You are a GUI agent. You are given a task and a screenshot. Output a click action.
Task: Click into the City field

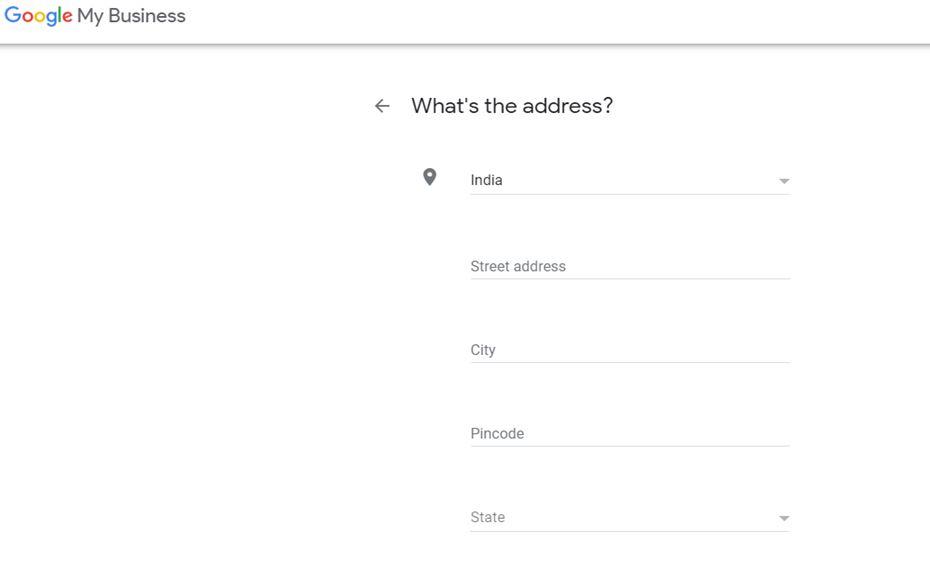[x=630, y=350]
